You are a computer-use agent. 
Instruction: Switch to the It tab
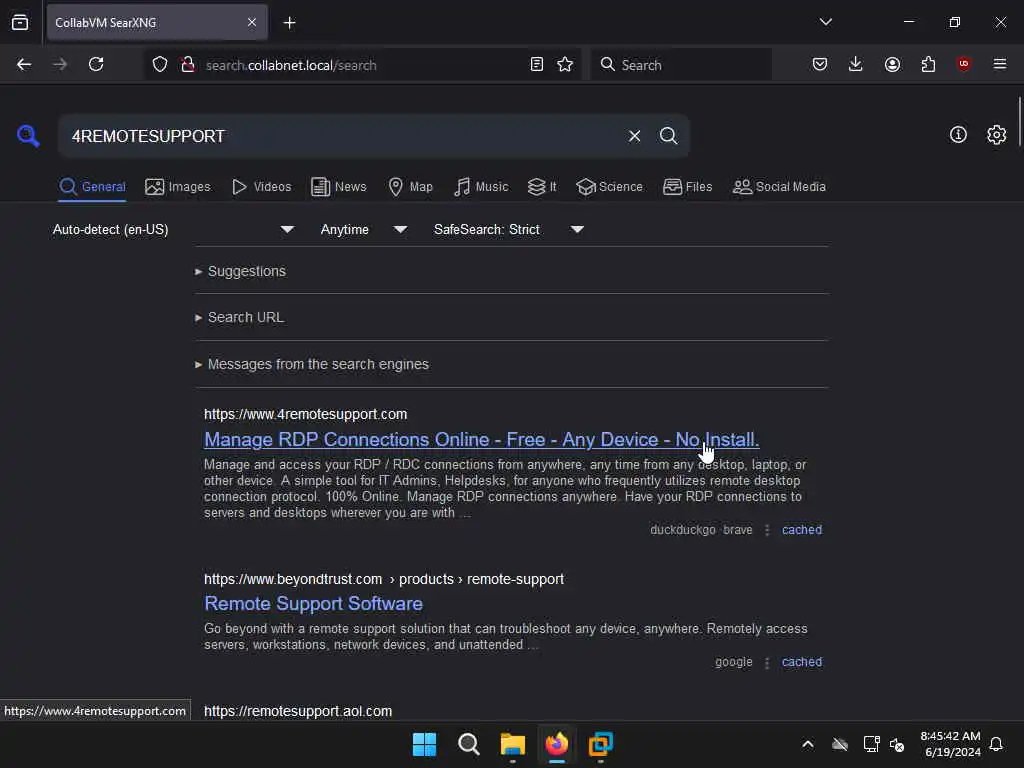[x=542, y=187]
